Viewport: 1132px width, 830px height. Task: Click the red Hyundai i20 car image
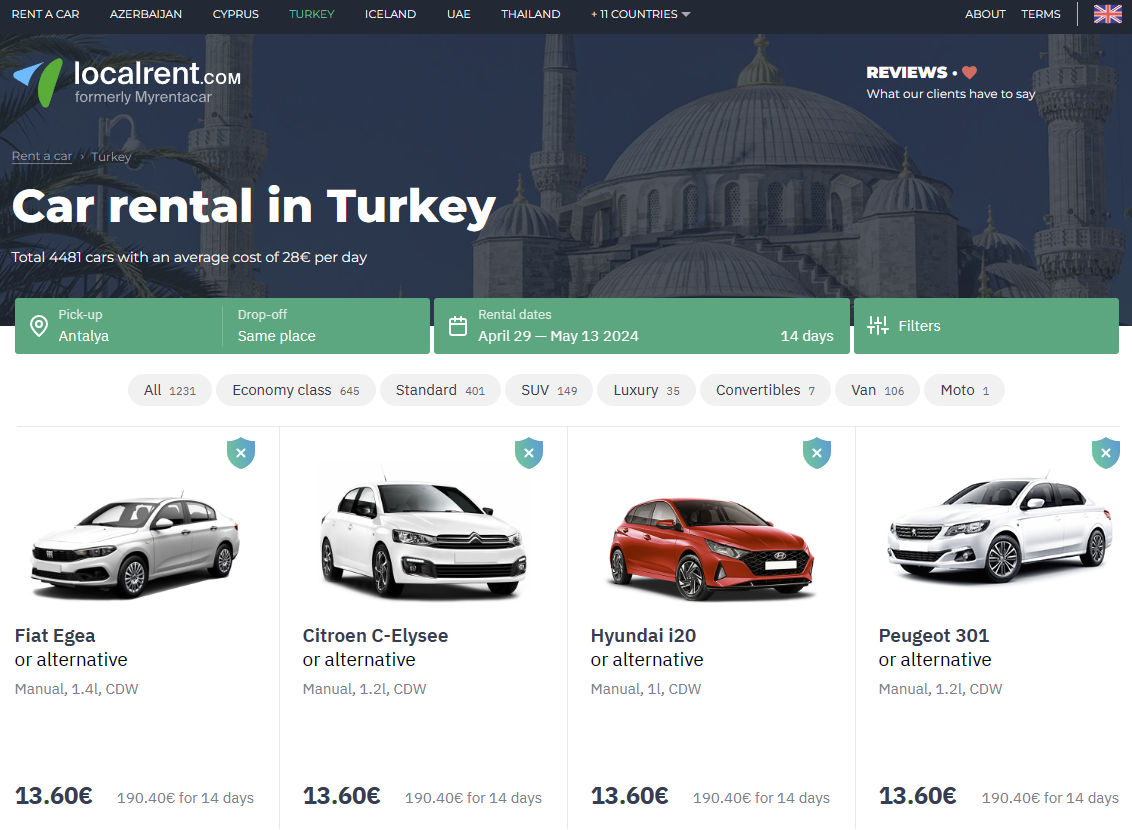point(711,545)
